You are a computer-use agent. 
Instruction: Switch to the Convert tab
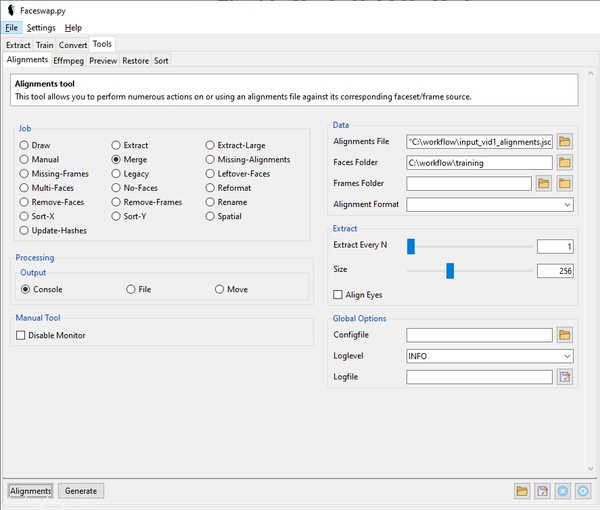(x=73, y=45)
